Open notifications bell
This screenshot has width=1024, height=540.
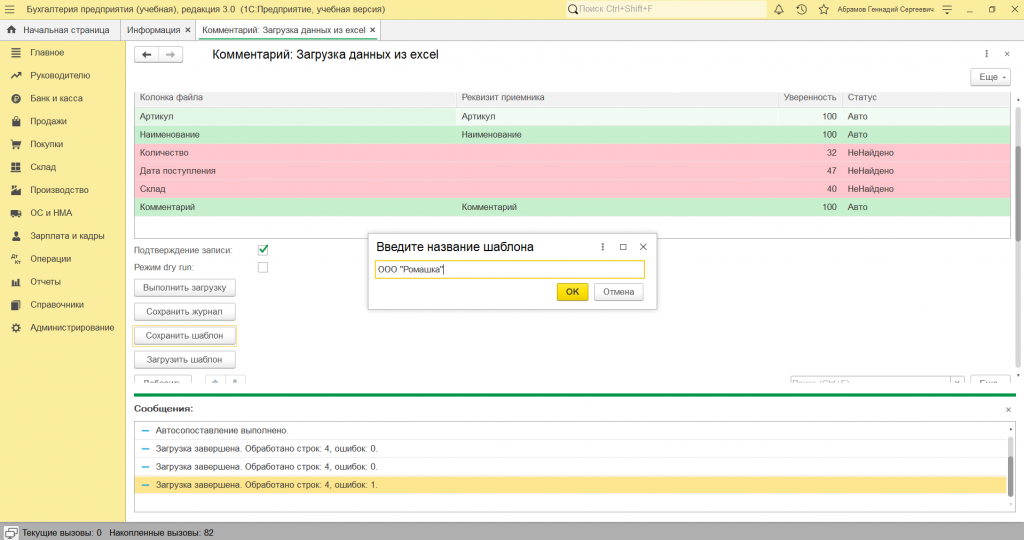[x=778, y=9]
